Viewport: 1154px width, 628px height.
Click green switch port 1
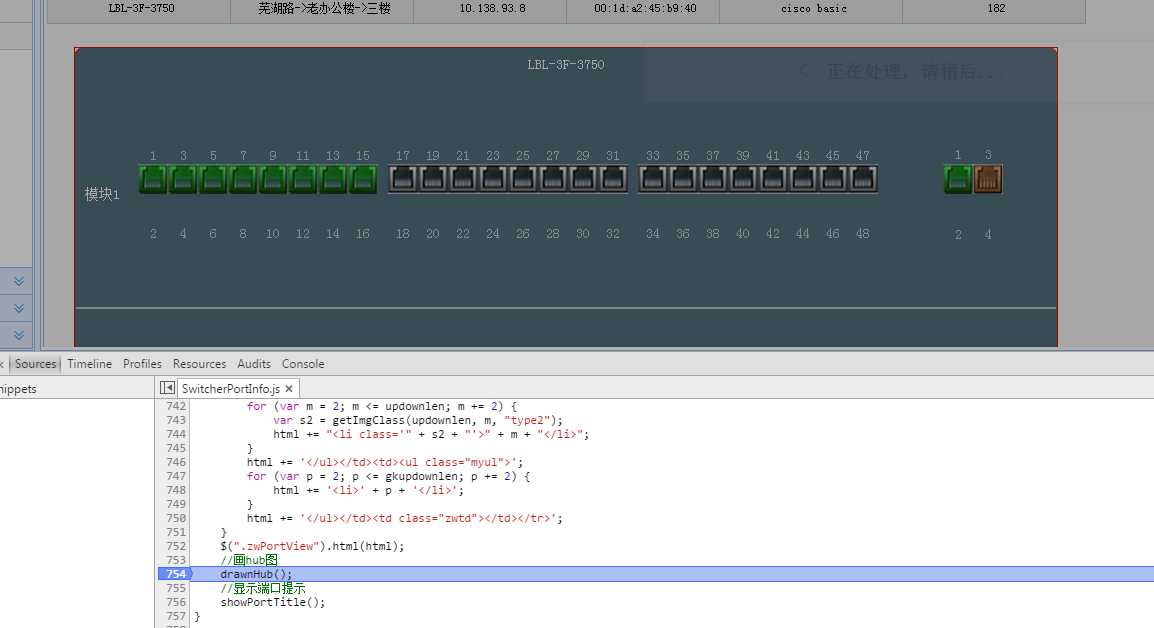[153, 179]
